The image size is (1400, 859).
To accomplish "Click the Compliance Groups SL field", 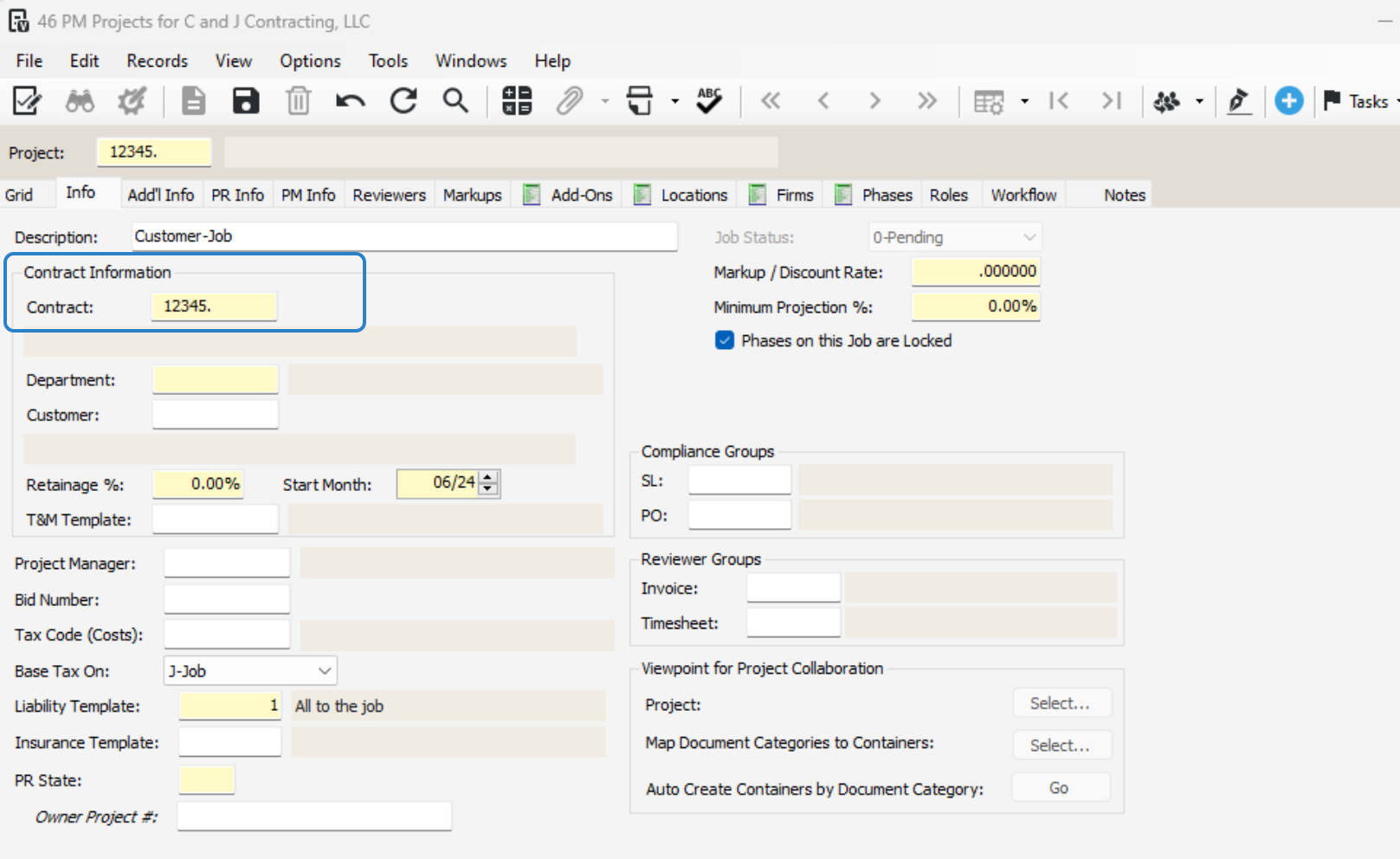I will (x=739, y=480).
